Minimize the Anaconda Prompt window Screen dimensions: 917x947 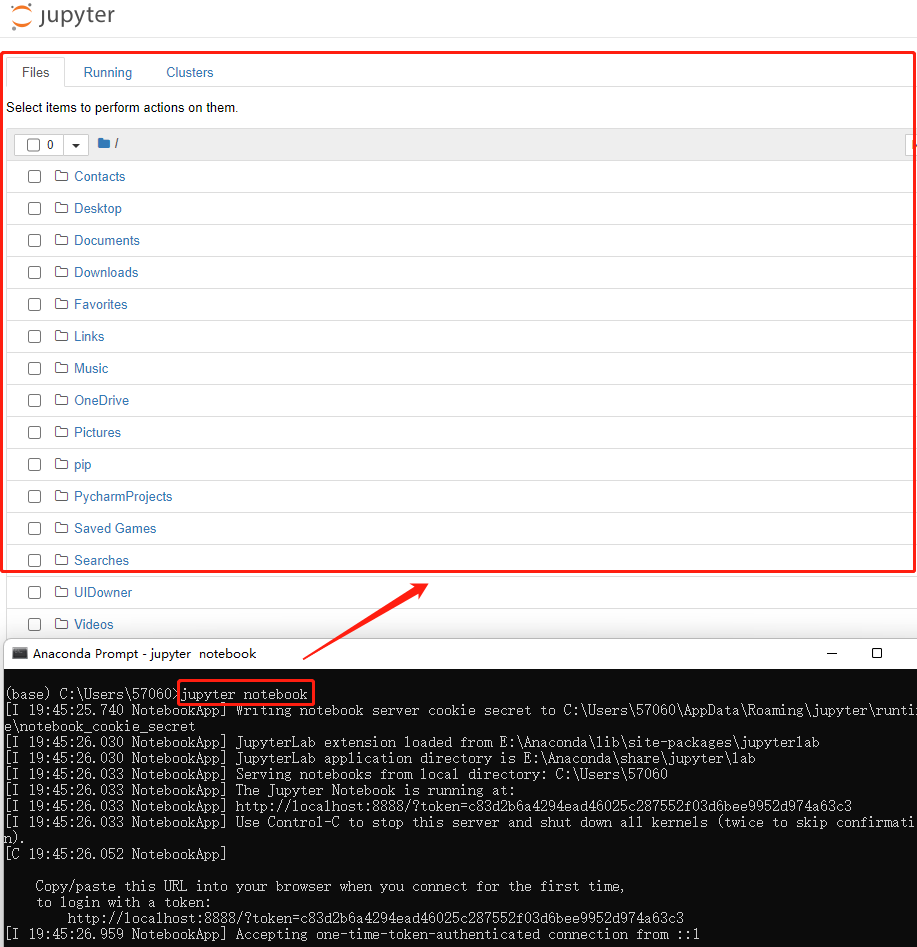click(832, 653)
